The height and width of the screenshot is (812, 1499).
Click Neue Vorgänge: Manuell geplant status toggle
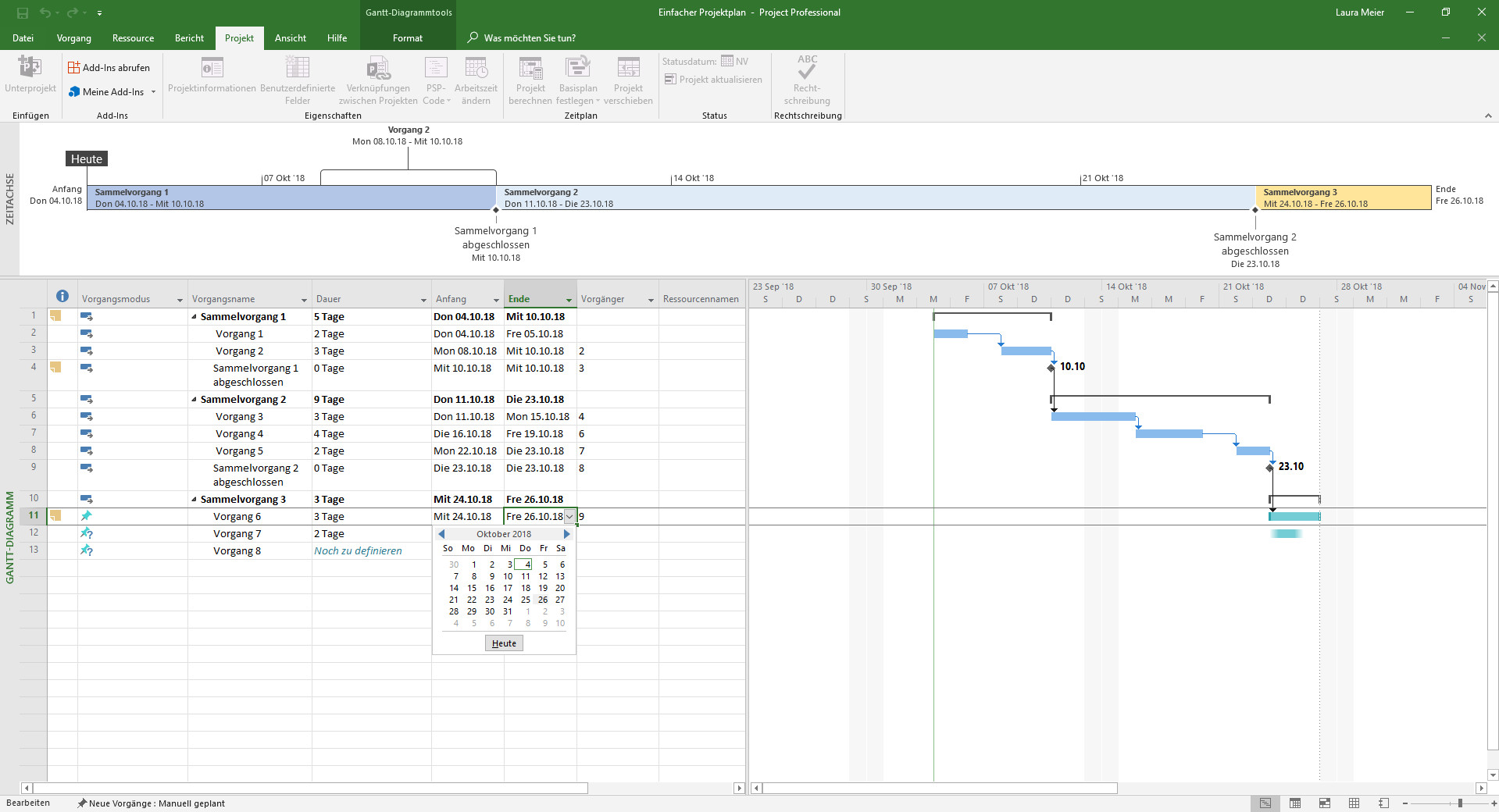[153, 803]
